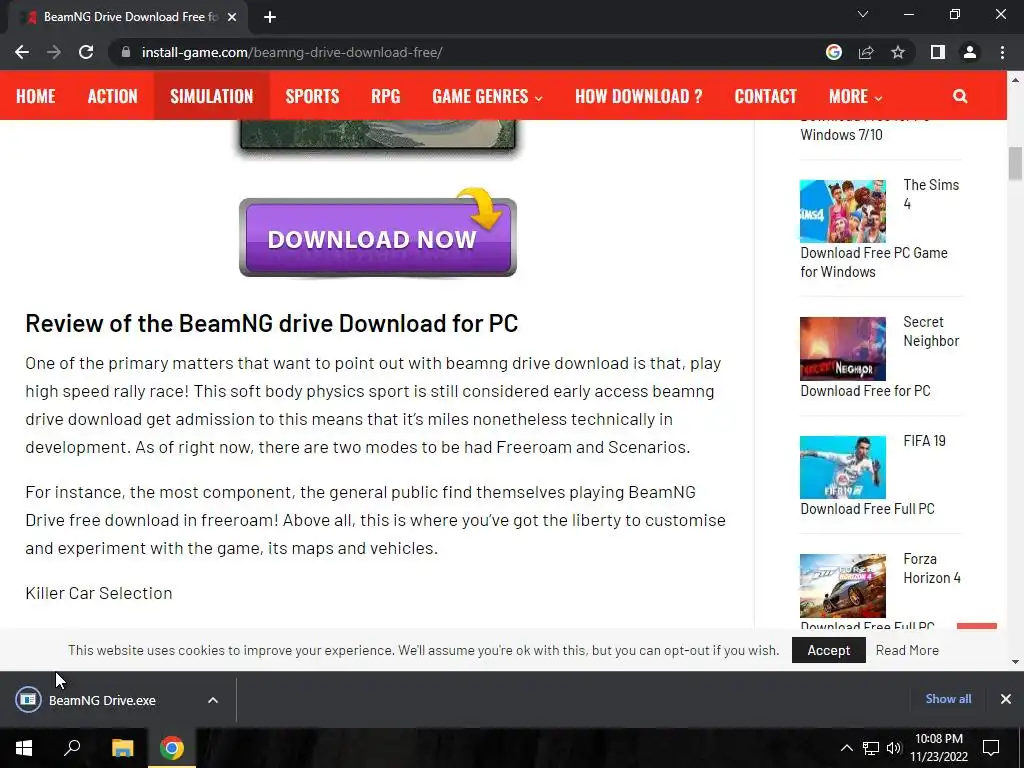1024x768 pixels.
Task: Open volume control tray icon
Action: 893,748
